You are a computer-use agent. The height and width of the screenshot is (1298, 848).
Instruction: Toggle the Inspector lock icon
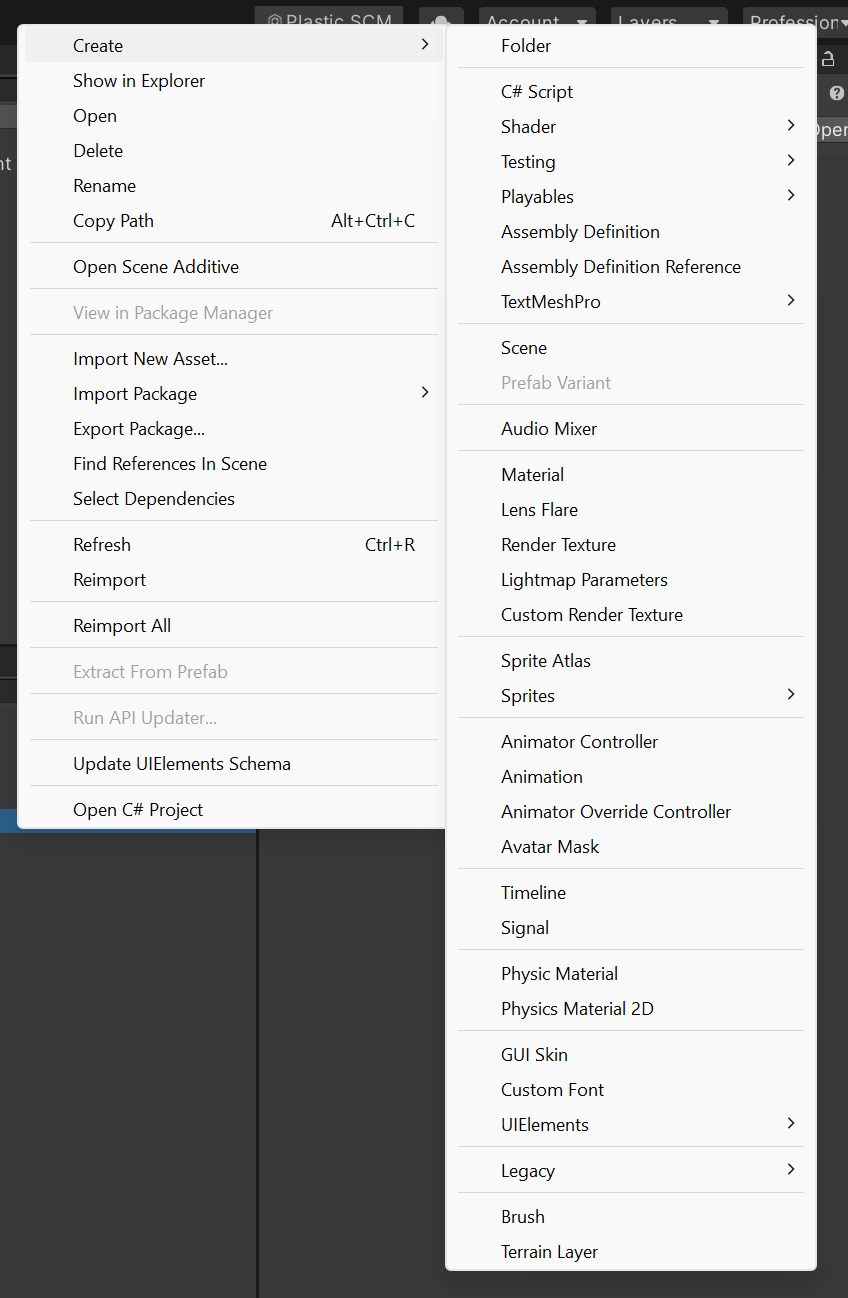tap(828, 59)
